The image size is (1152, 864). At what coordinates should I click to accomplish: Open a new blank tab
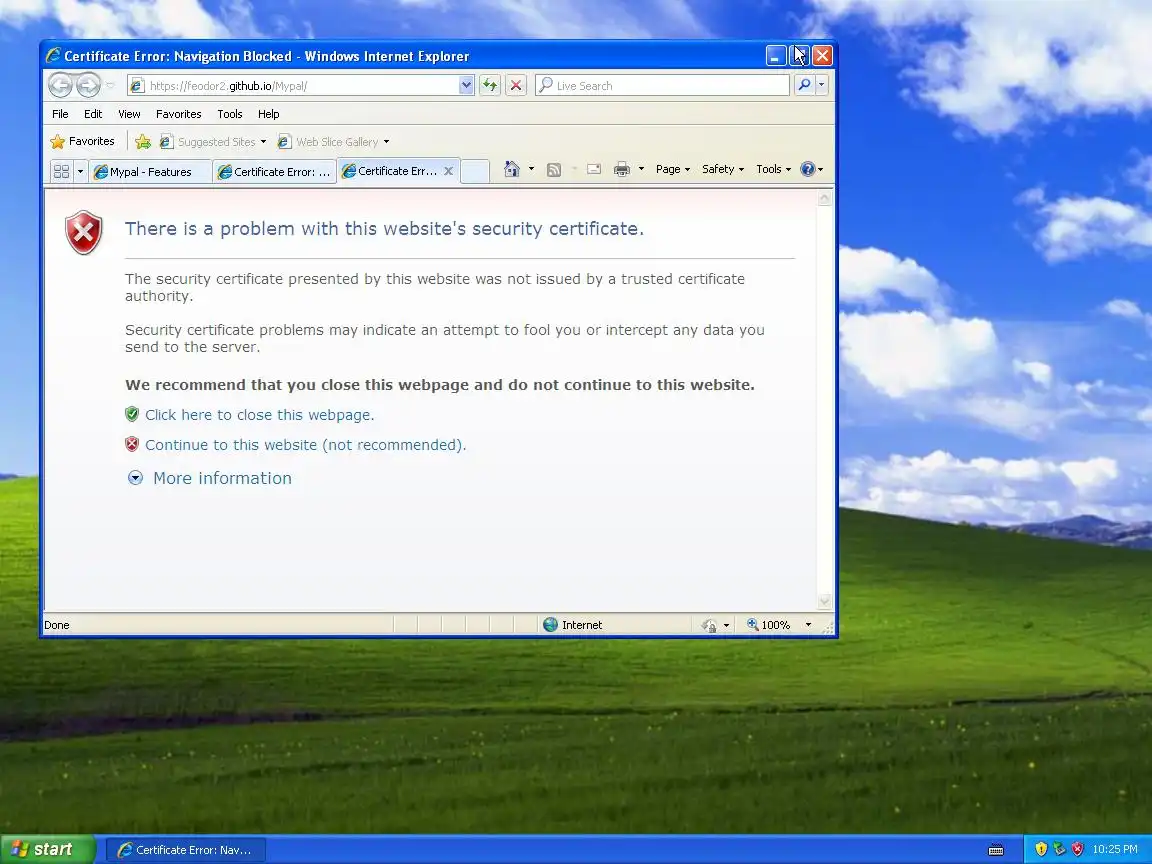click(x=475, y=171)
